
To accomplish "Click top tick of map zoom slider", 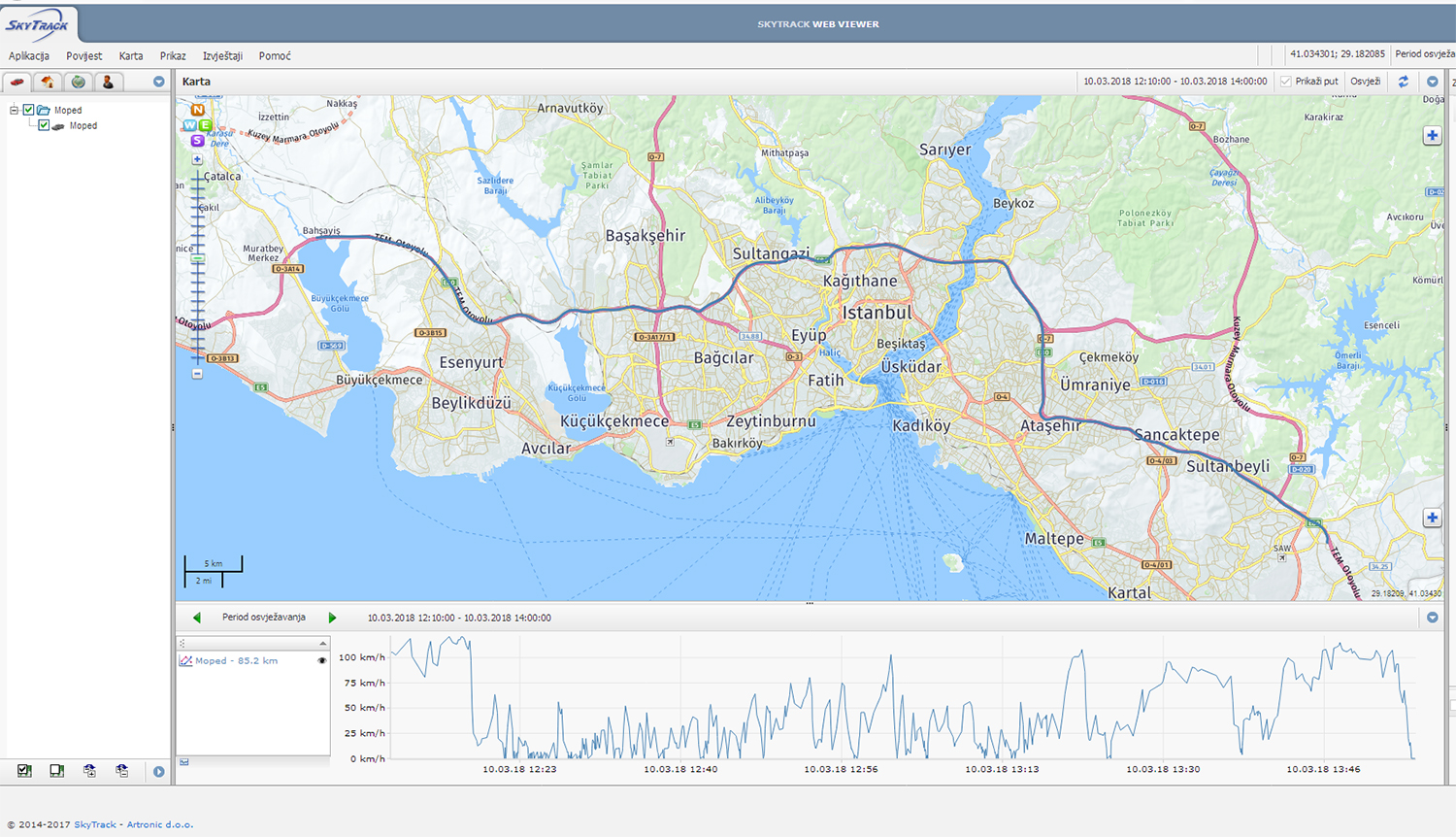I will tap(197, 178).
